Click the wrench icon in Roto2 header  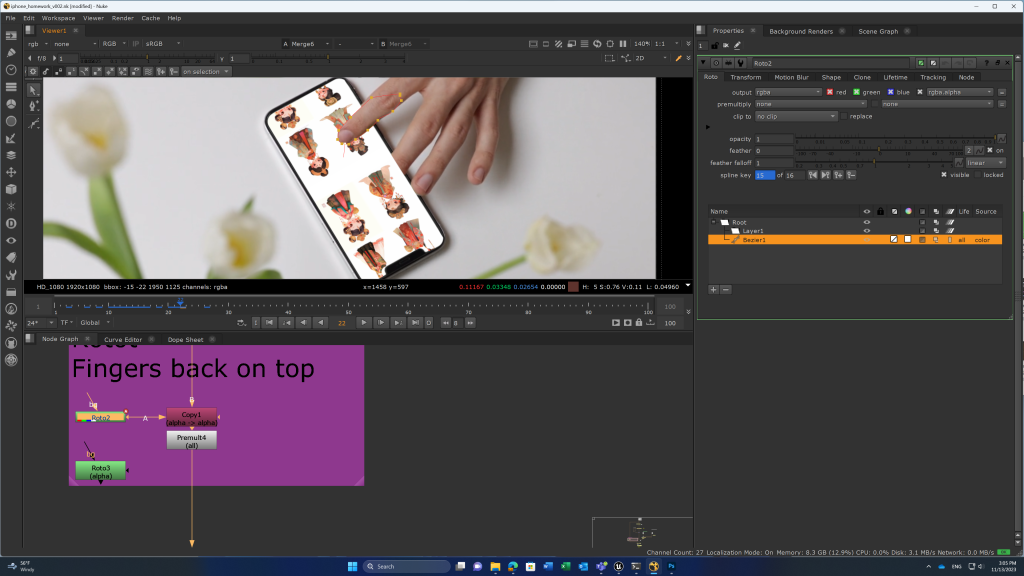[741, 63]
